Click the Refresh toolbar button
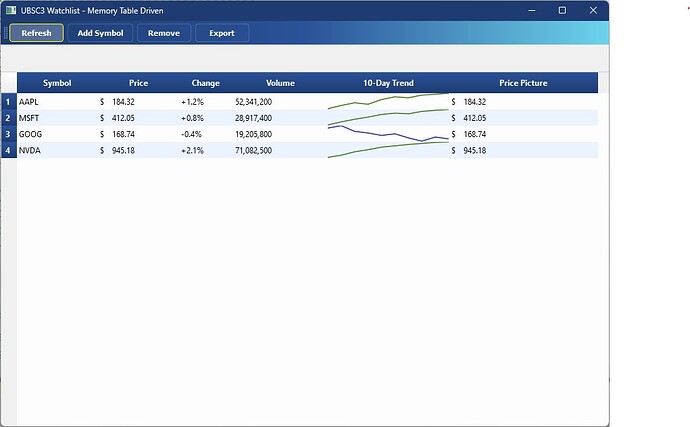 [37, 33]
